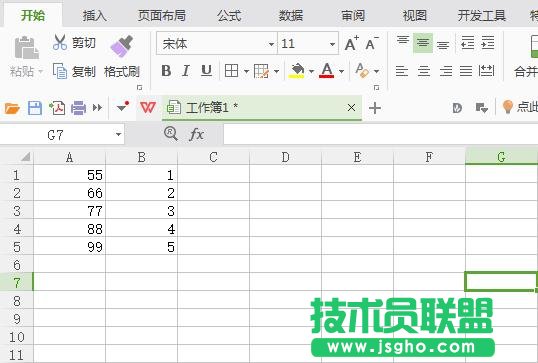Image resolution: width=538 pixels, height=363 pixels.
Task: Open the font size dropdown 11
Action: click(332, 44)
